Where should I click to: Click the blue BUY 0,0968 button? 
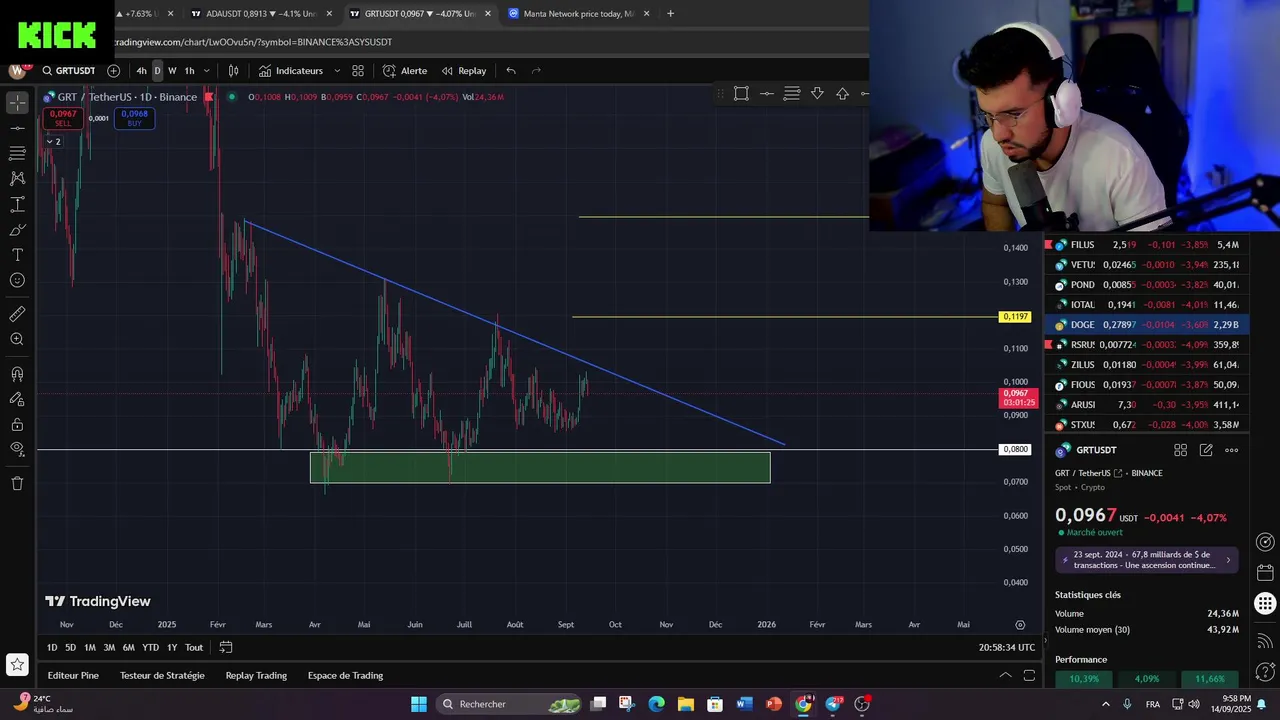[x=134, y=118]
